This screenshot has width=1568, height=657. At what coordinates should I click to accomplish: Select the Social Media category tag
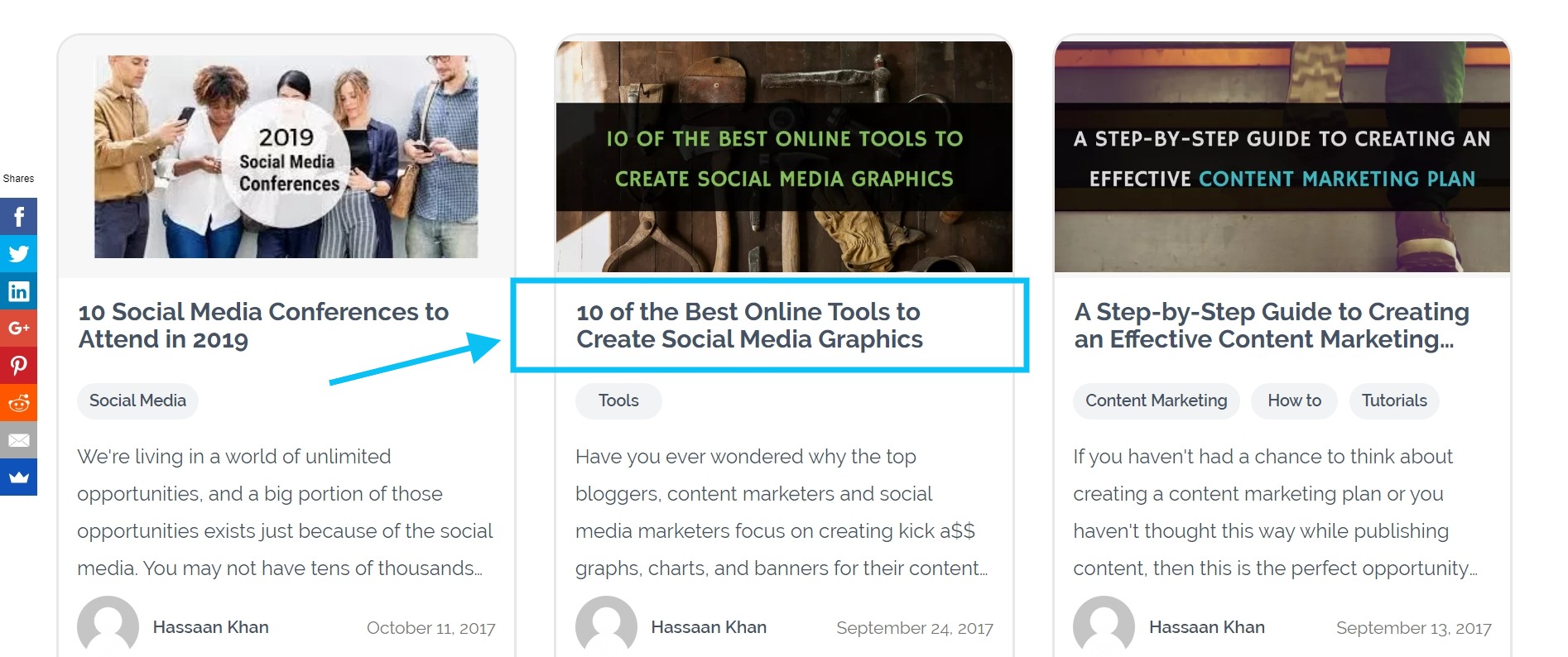click(137, 400)
